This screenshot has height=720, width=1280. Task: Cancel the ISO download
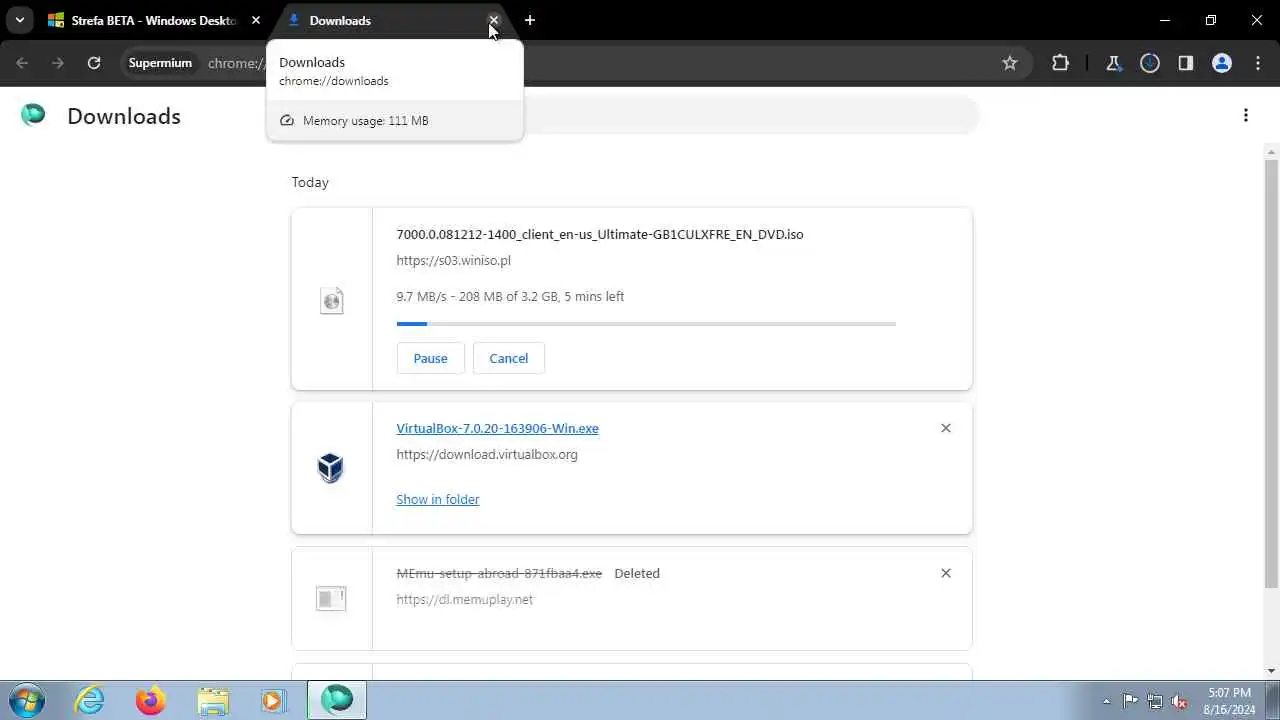(x=509, y=358)
